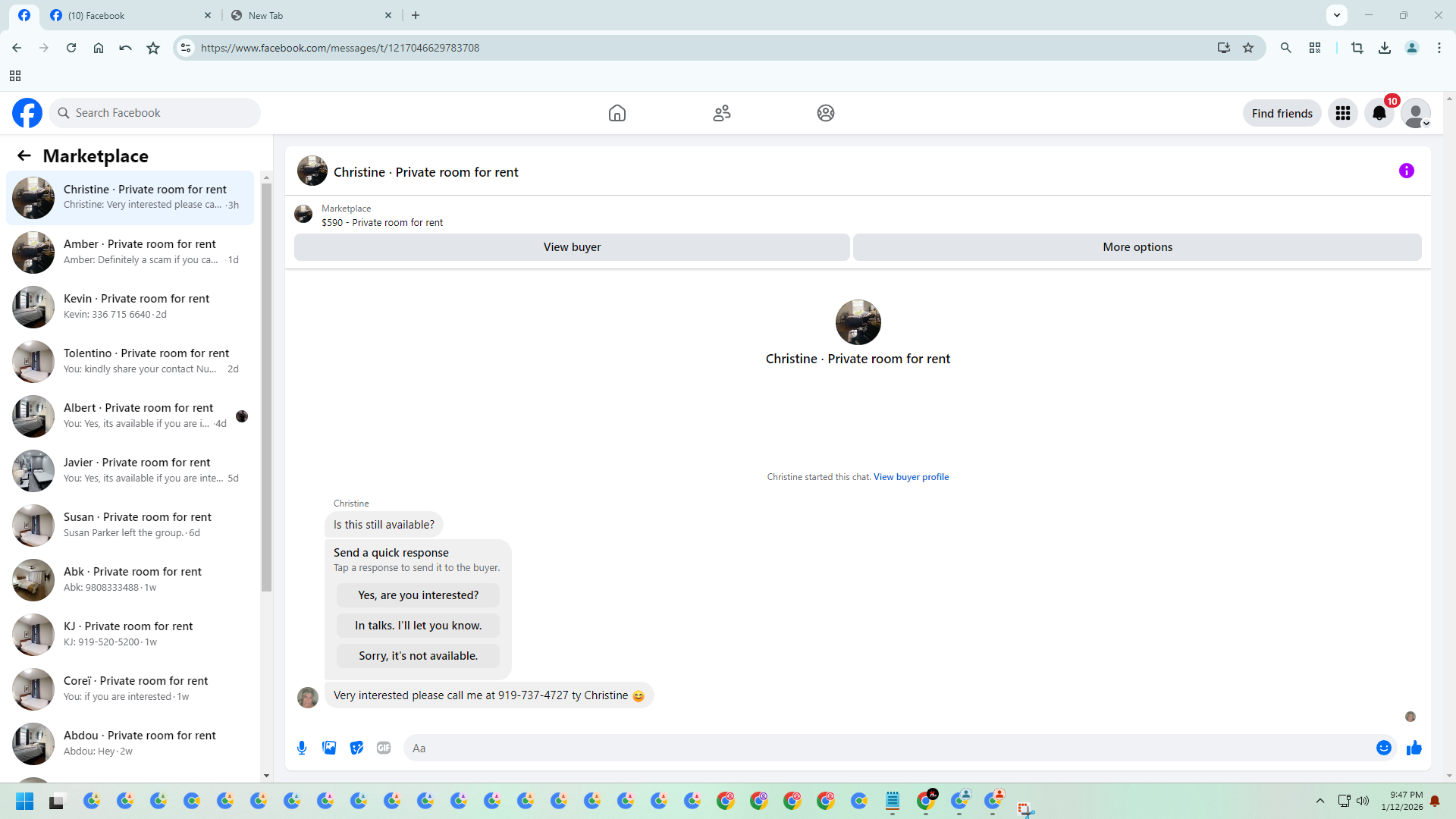This screenshot has width=1456, height=819.
Task: Open Facebook notifications bell
Action: (x=1379, y=113)
